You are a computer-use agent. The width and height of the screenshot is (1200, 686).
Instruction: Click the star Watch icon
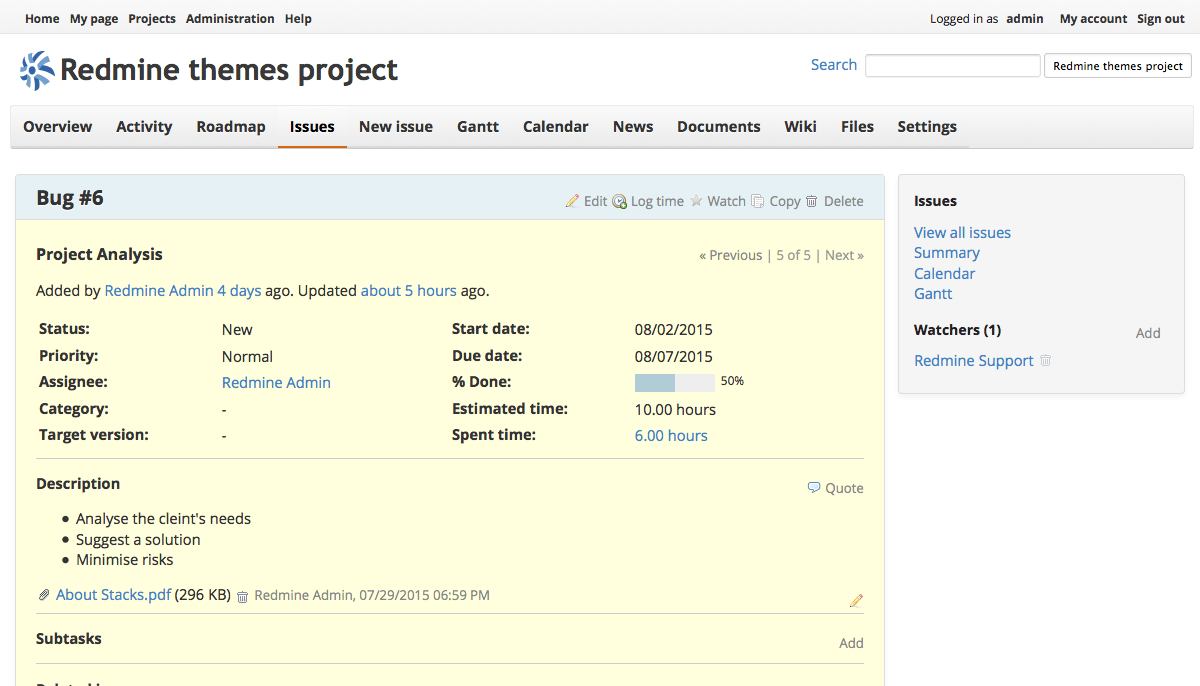[x=696, y=201]
